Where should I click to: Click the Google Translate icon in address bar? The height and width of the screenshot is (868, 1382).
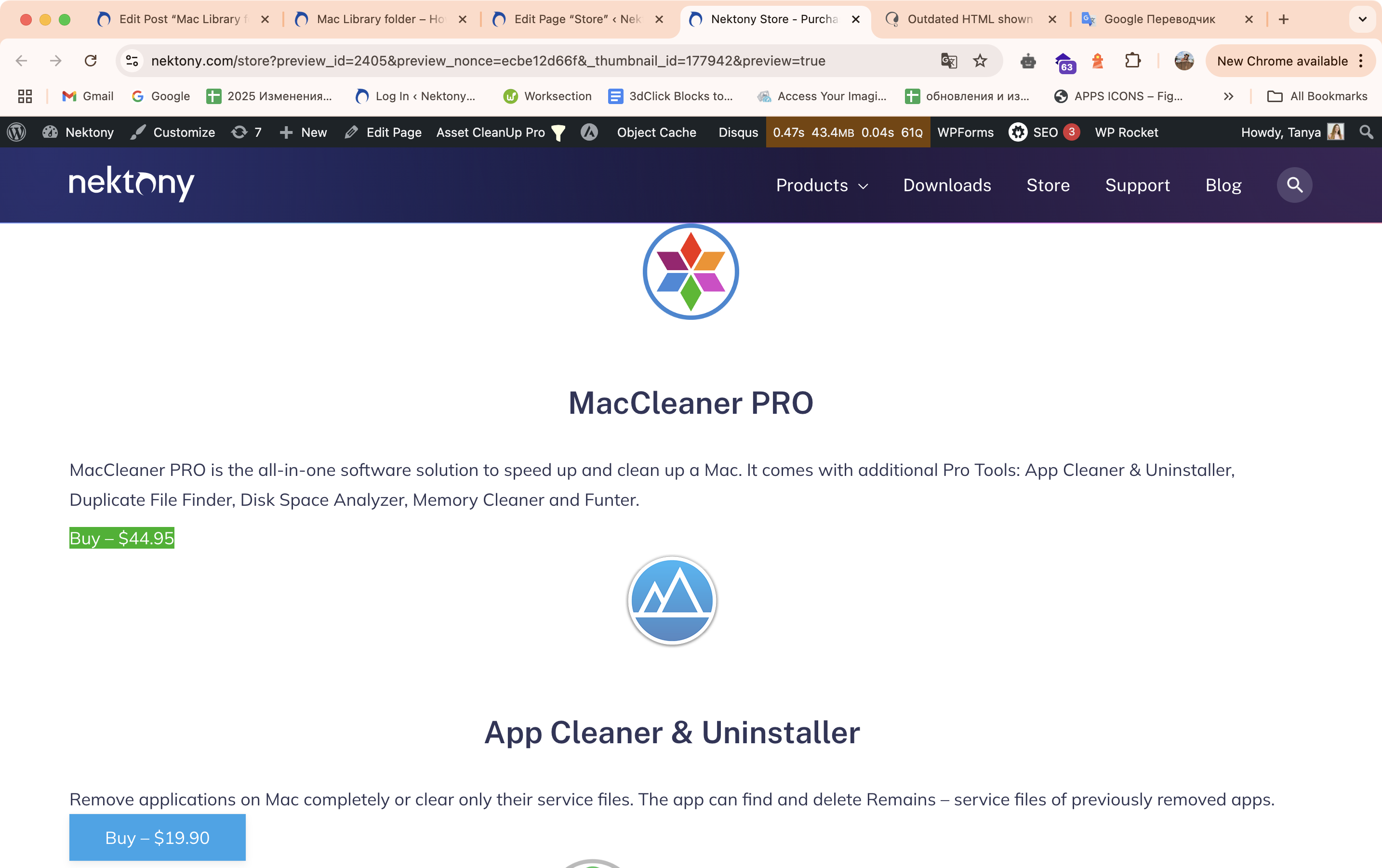[x=949, y=61]
